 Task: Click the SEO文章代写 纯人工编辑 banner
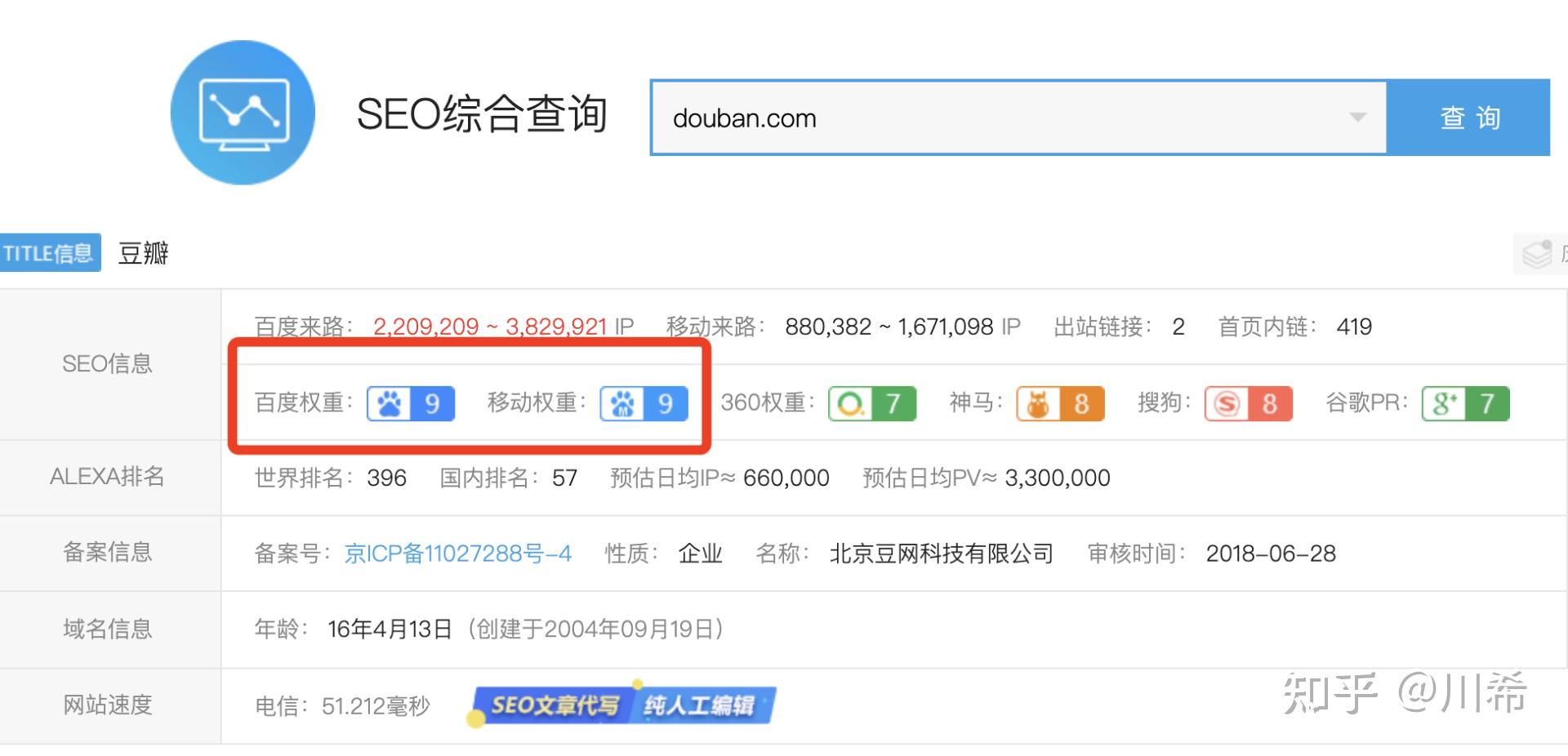624,705
